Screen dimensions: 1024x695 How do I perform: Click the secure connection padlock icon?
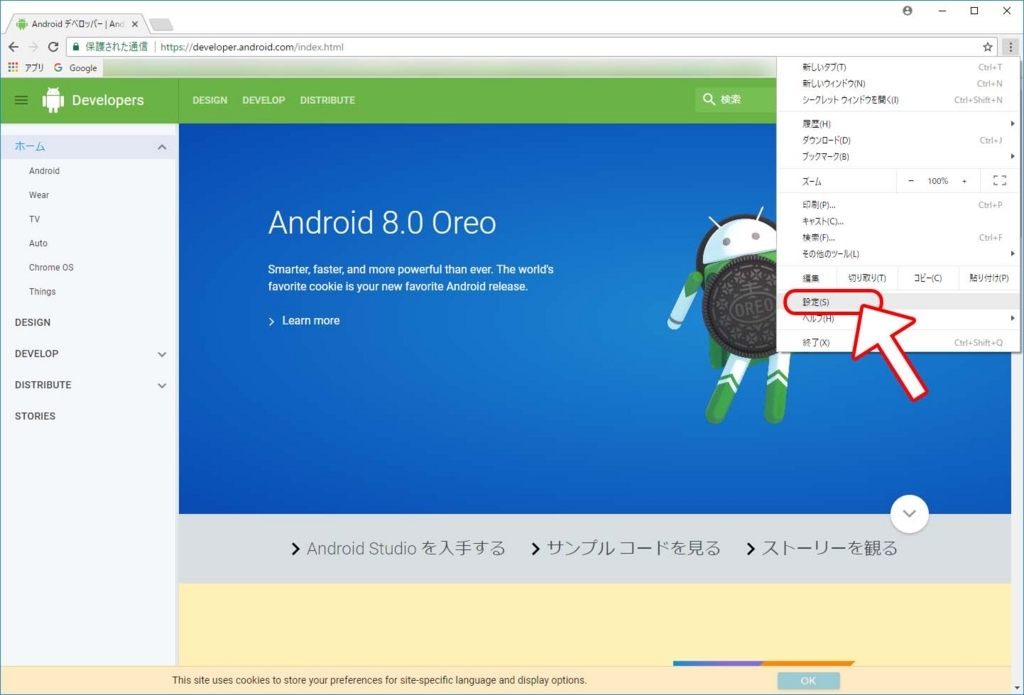pos(76,47)
